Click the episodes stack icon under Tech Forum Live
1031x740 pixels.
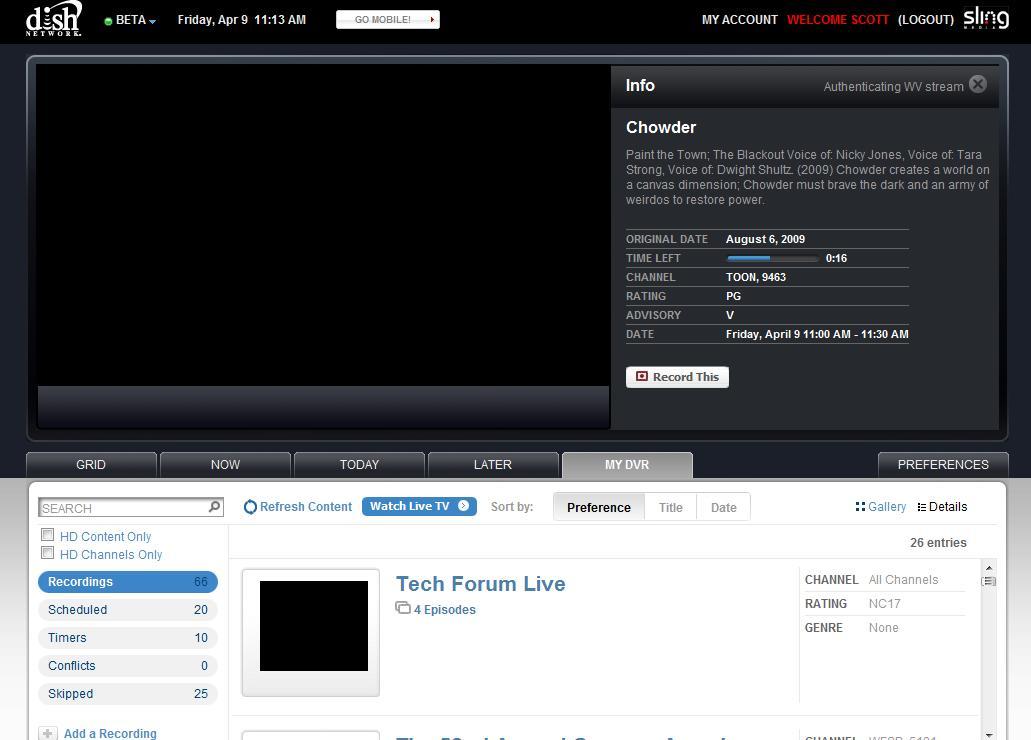tap(402, 608)
